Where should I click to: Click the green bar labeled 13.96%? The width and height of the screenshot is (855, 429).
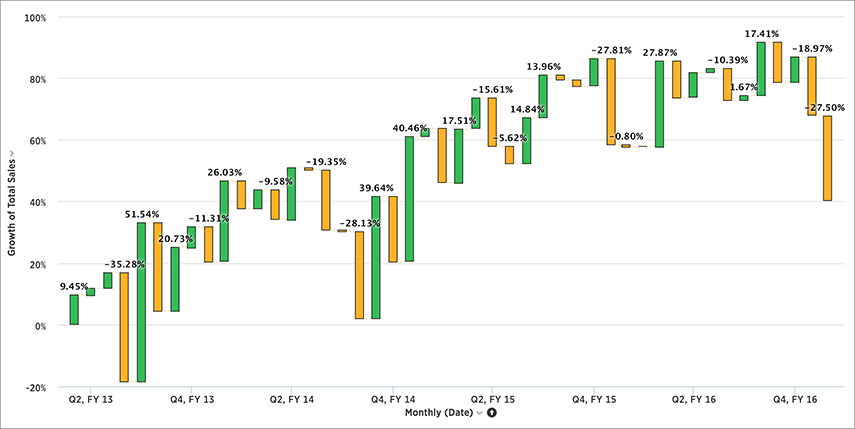click(543, 96)
